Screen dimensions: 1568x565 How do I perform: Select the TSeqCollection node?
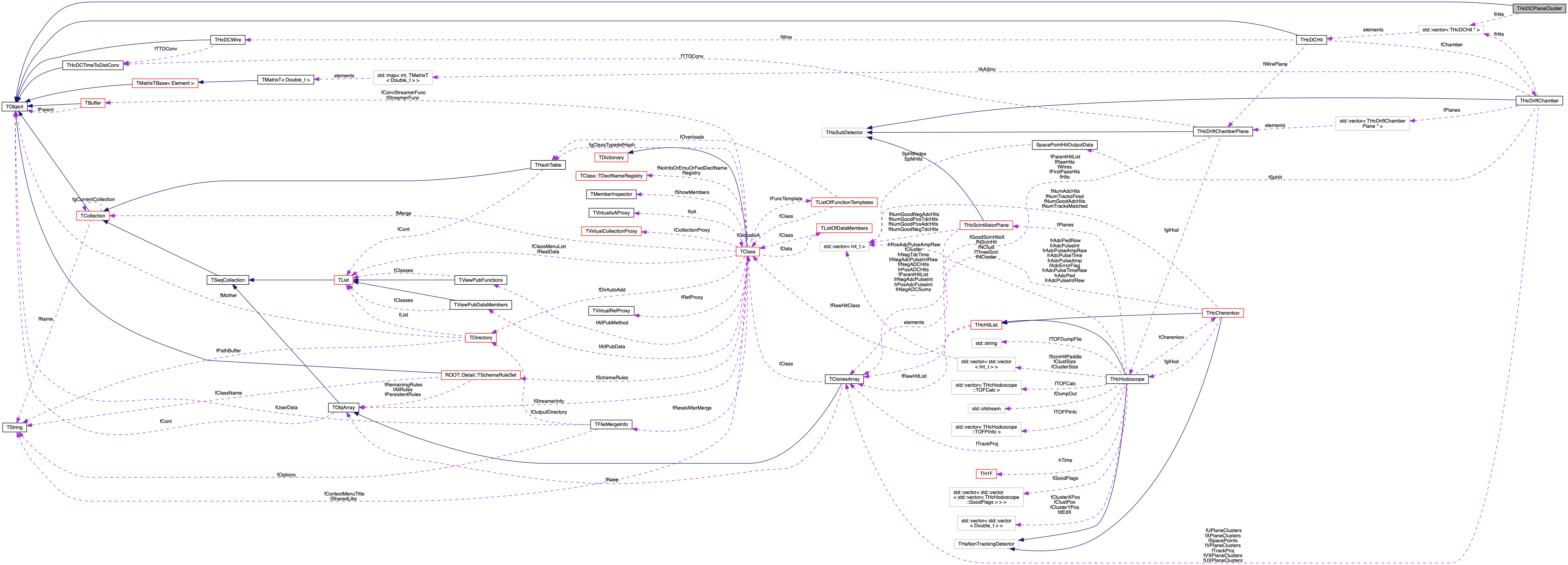227,280
